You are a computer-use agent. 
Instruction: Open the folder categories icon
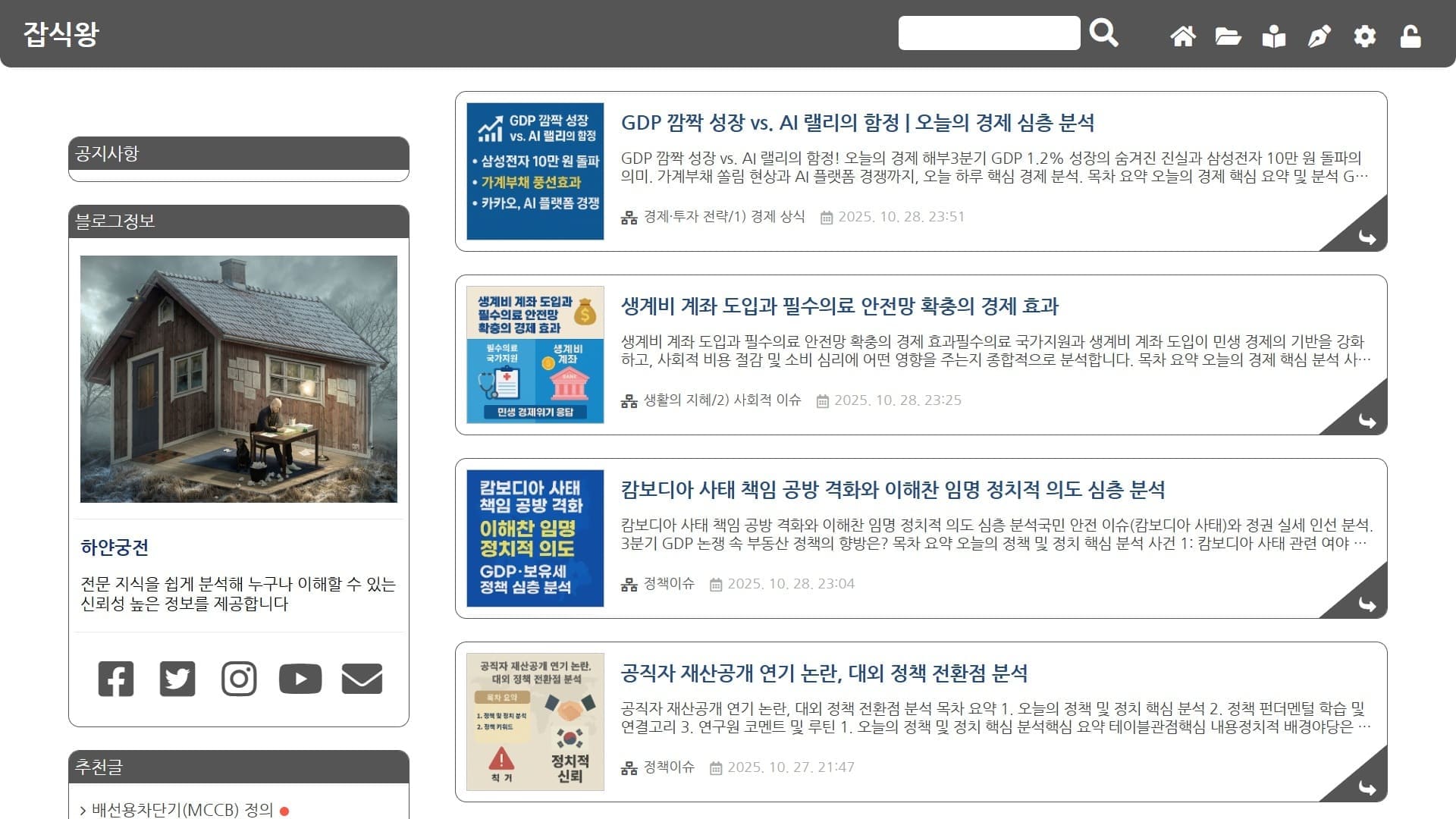click(1228, 36)
